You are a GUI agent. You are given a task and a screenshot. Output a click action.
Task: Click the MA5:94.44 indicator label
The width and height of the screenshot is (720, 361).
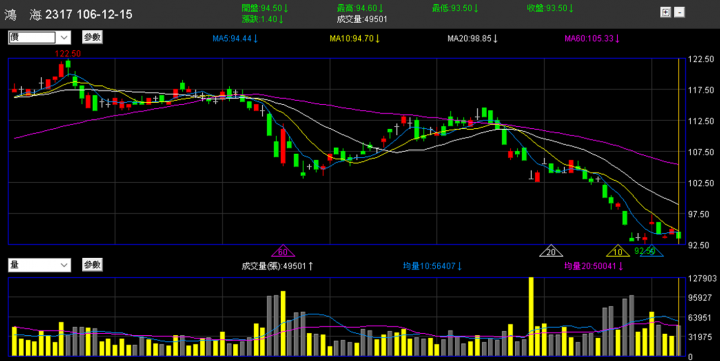click(235, 39)
